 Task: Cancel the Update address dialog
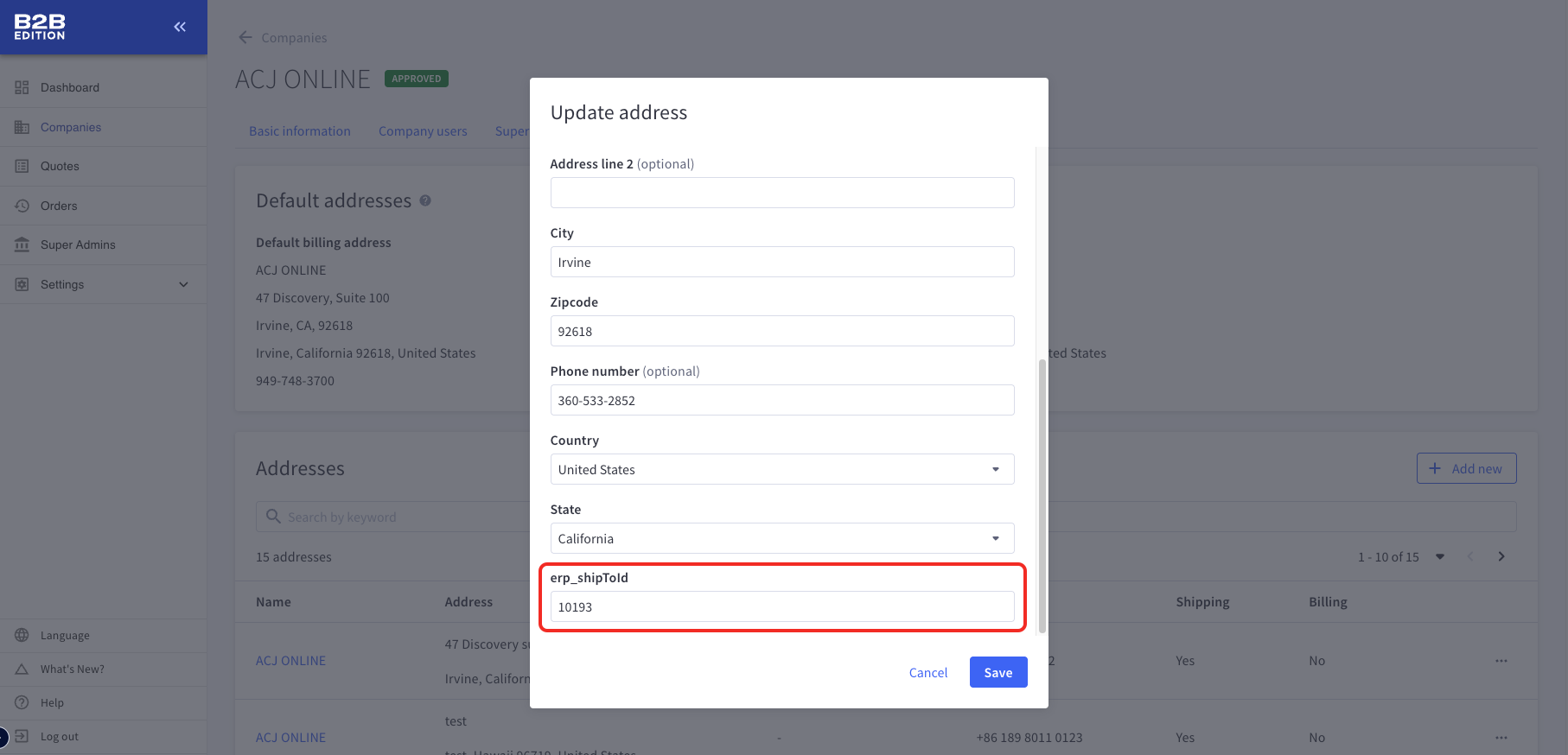tap(927, 672)
